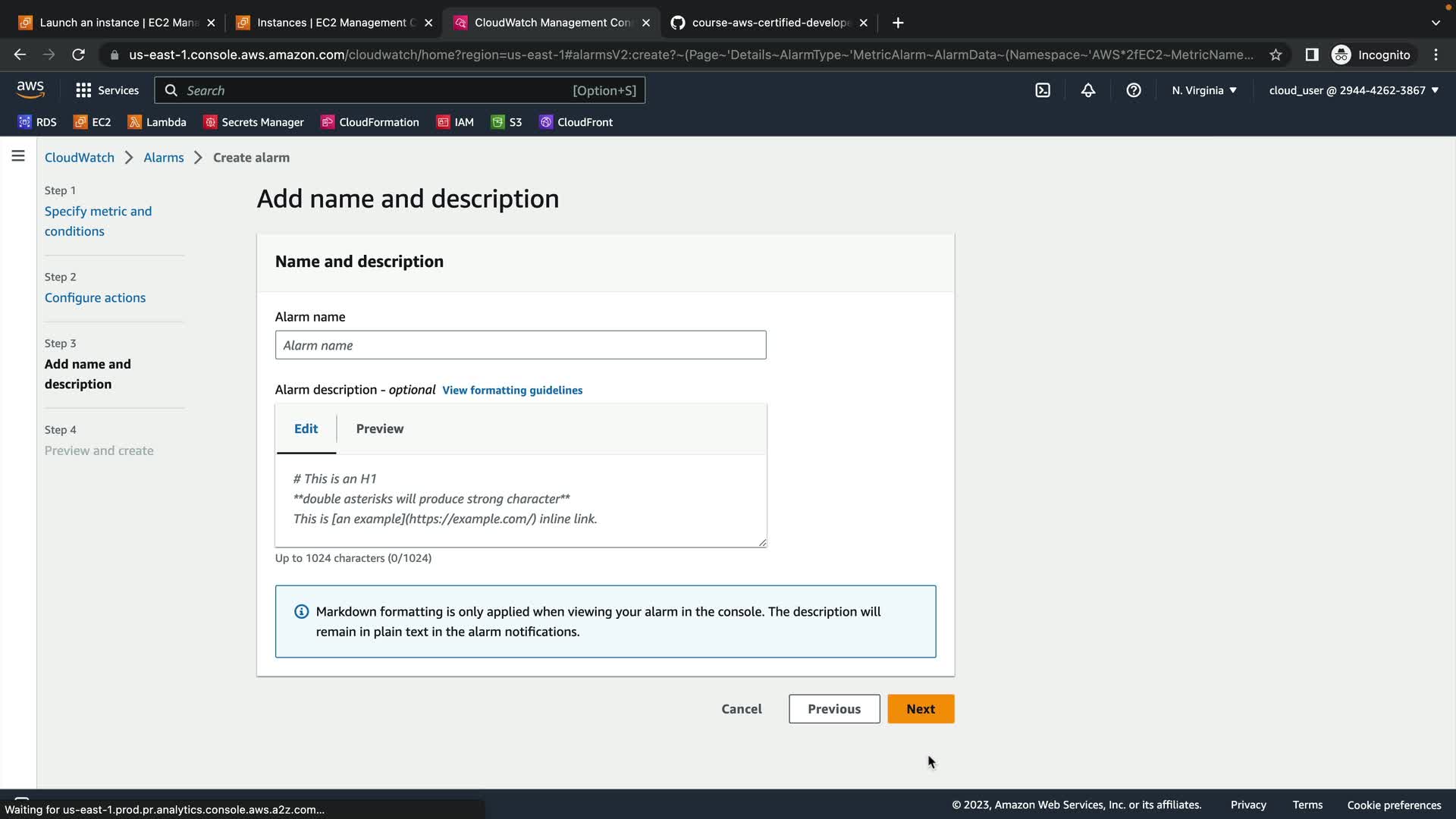Click the help question mark icon

(x=1134, y=90)
